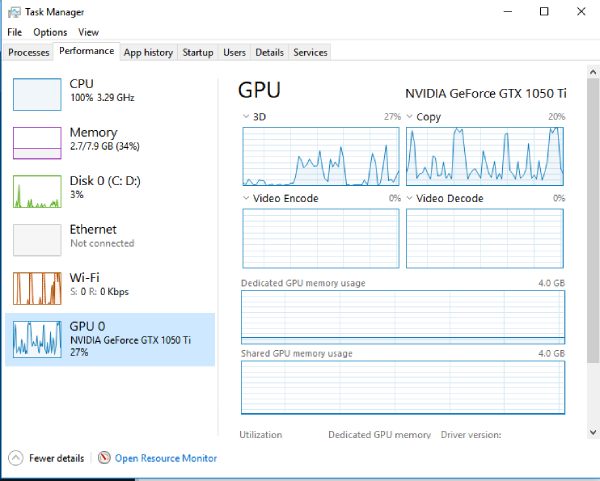Viewport: 600px width, 481px height.
Task: Switch to the App history tab
Action: pyautogui.click(x=148, y=52)
